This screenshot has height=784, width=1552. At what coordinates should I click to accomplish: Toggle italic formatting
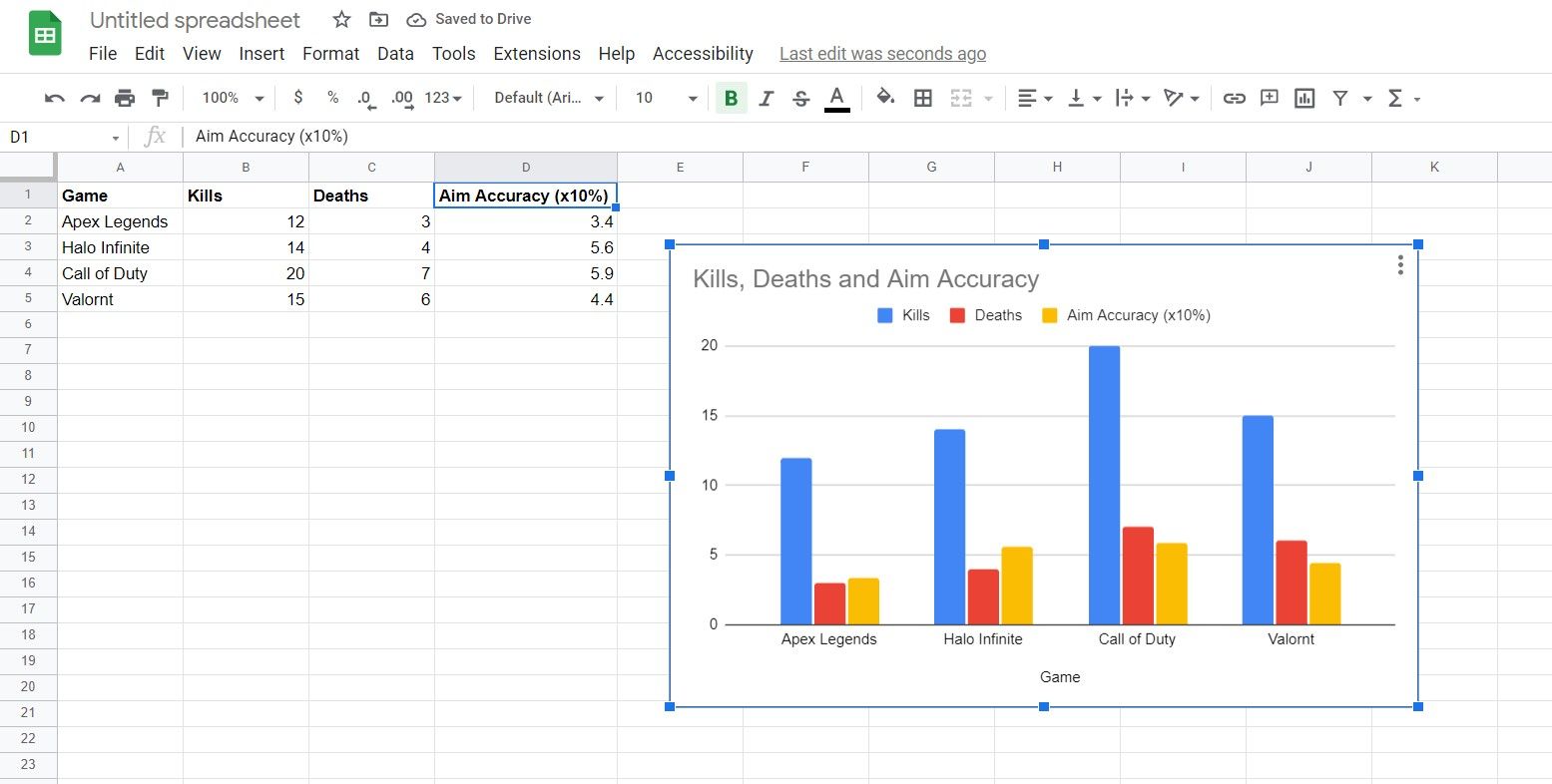pyautogui.click(x=766, y=98)
